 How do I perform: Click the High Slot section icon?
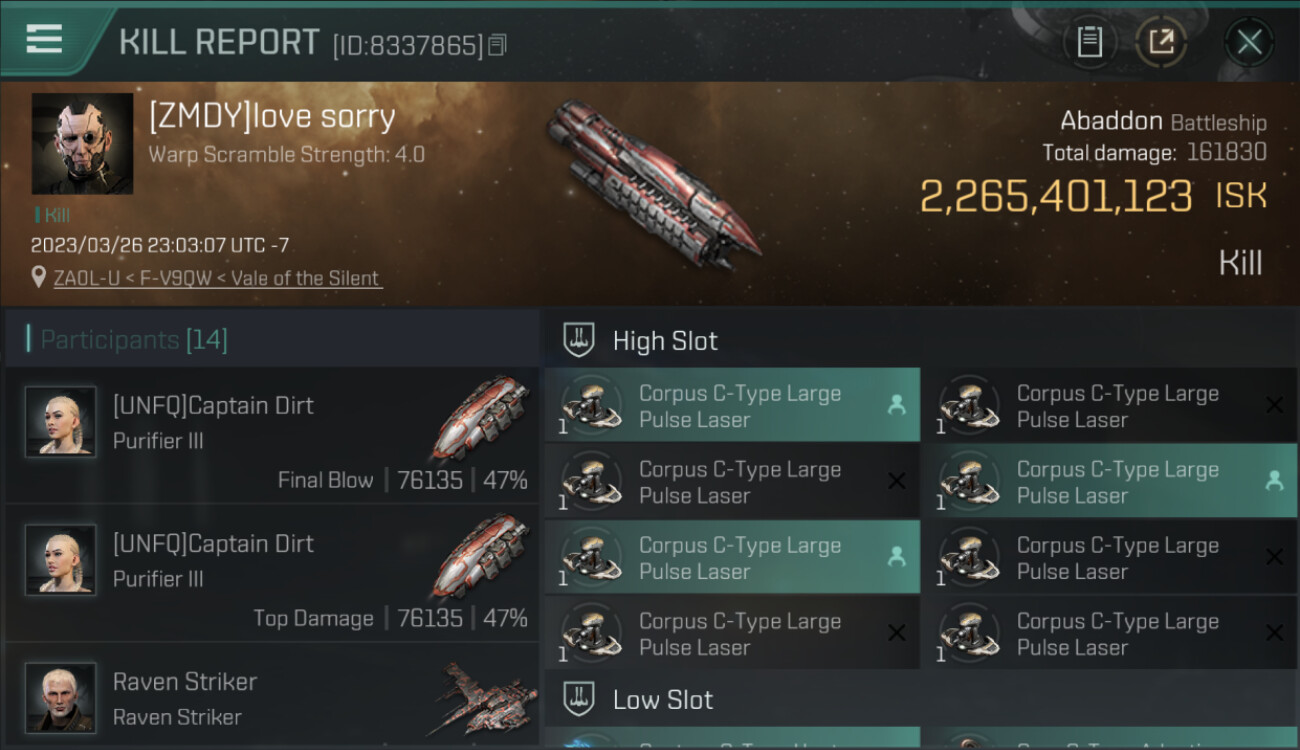click(579, 340)
